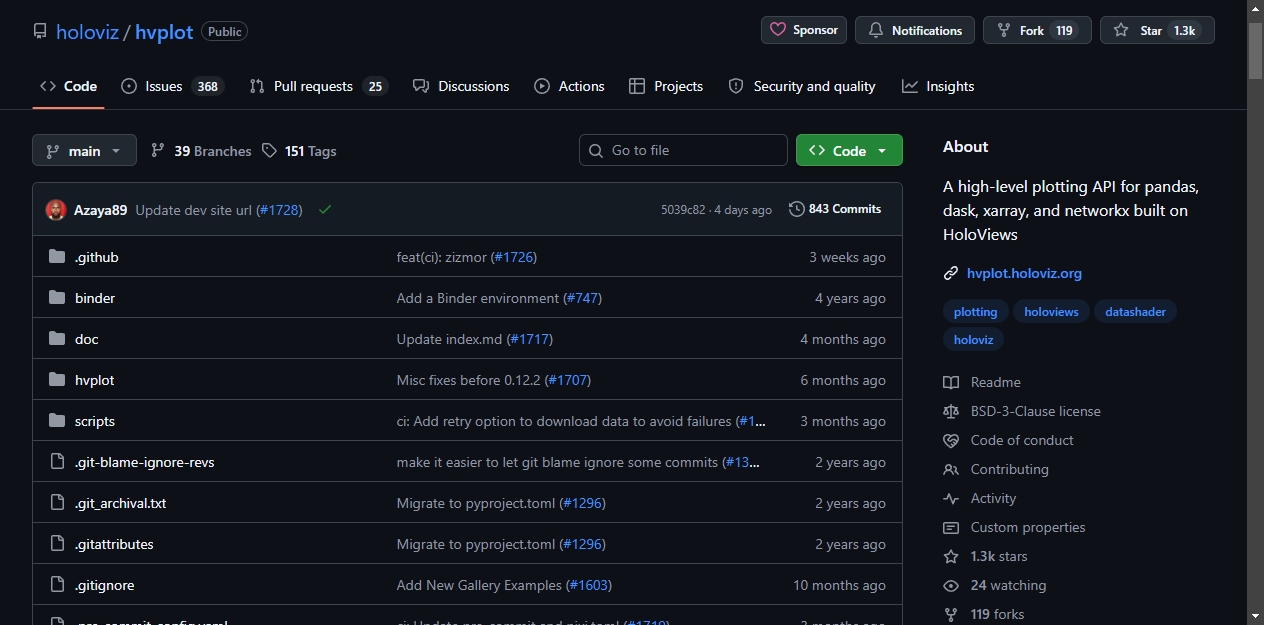Viewport: 1264px width, 625px height.
Task: Open the holoviz owner link
Action: [87, 31]
